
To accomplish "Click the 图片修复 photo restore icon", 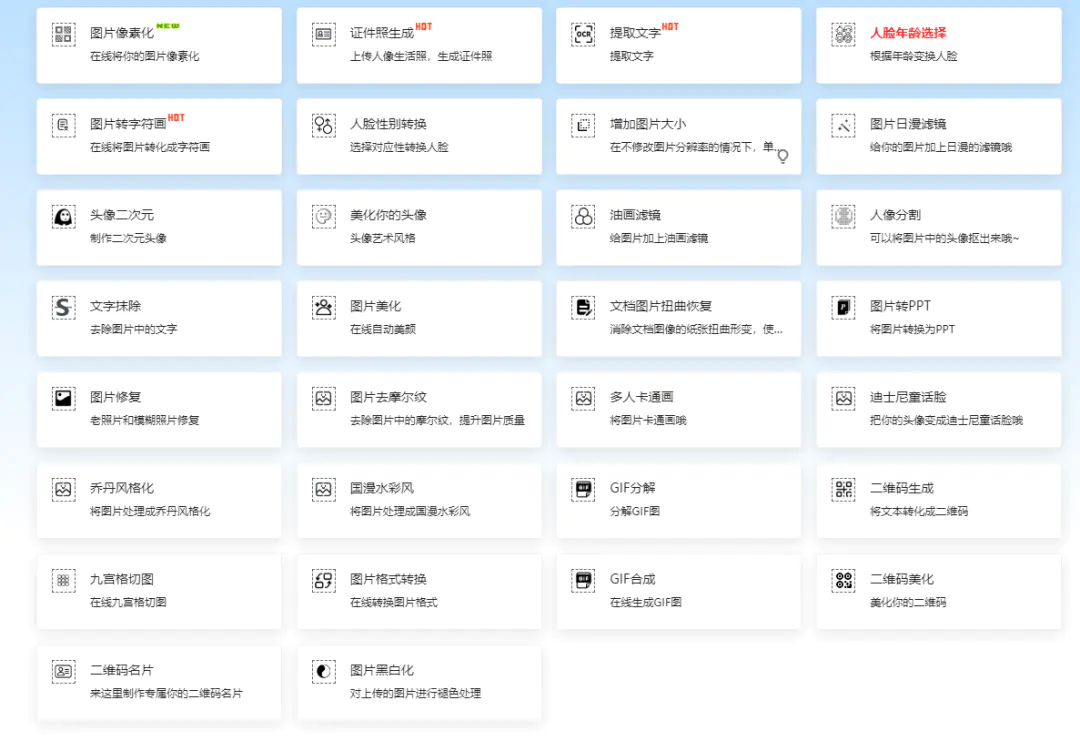I will (x=64, y=398).
